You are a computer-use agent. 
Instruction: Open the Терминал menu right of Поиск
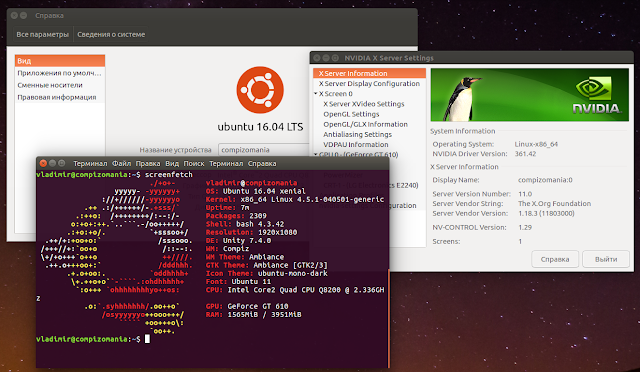[226, 163]
